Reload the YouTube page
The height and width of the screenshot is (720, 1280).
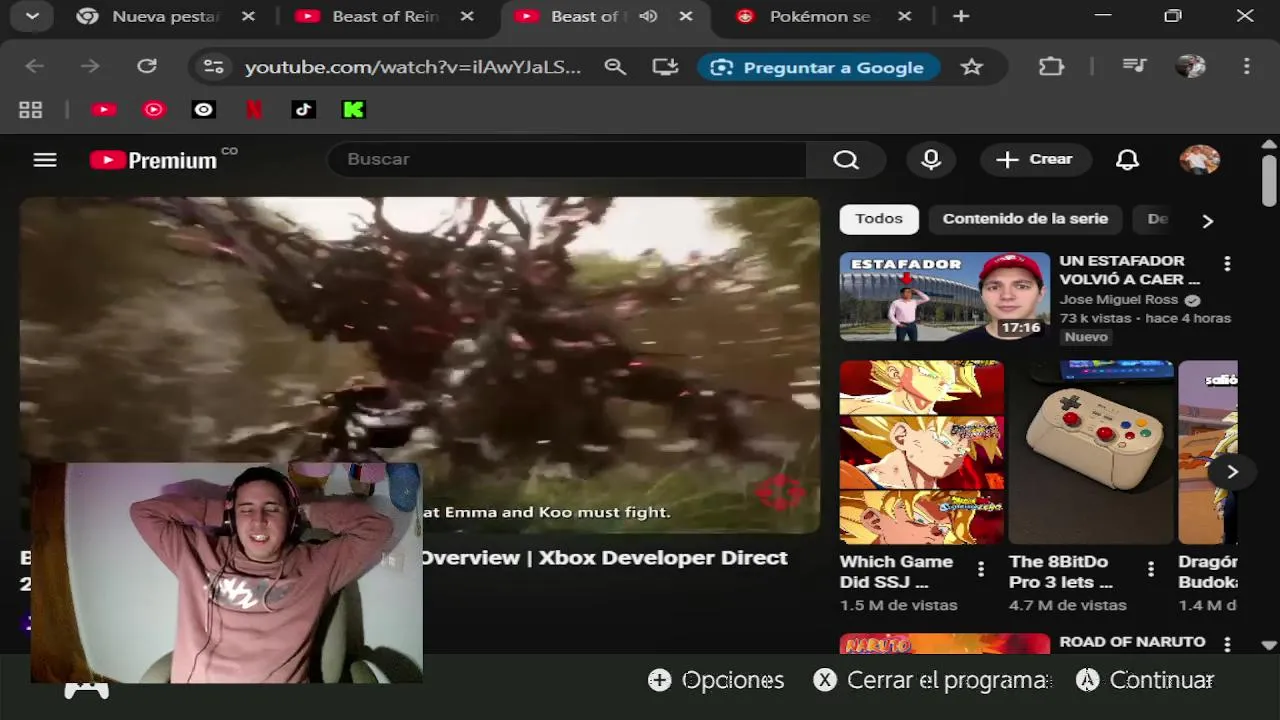coord(147,66)
